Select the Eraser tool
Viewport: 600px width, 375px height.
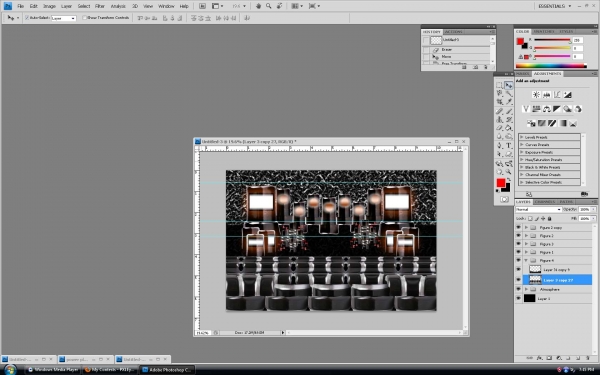coord(499,128)
